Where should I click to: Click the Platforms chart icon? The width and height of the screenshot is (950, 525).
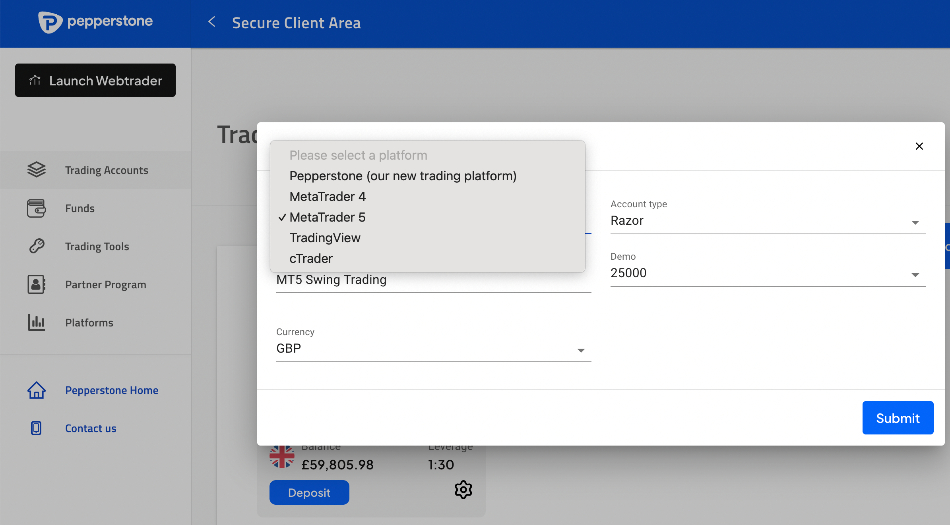pos(36,322)
